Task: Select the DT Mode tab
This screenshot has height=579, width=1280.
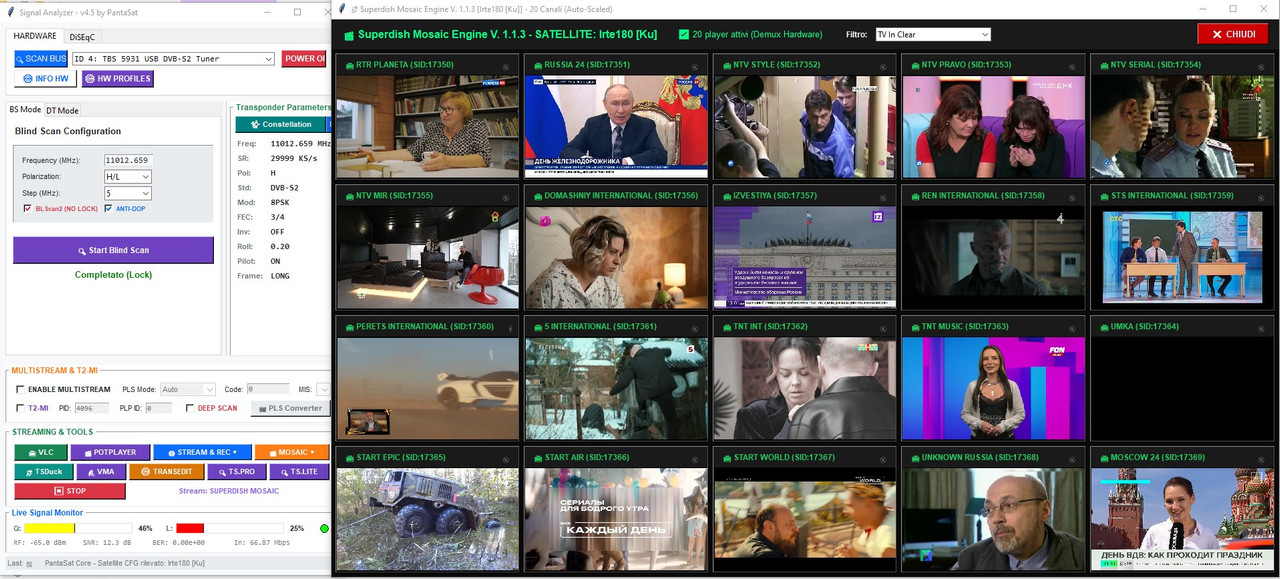Action: [62, 110]
